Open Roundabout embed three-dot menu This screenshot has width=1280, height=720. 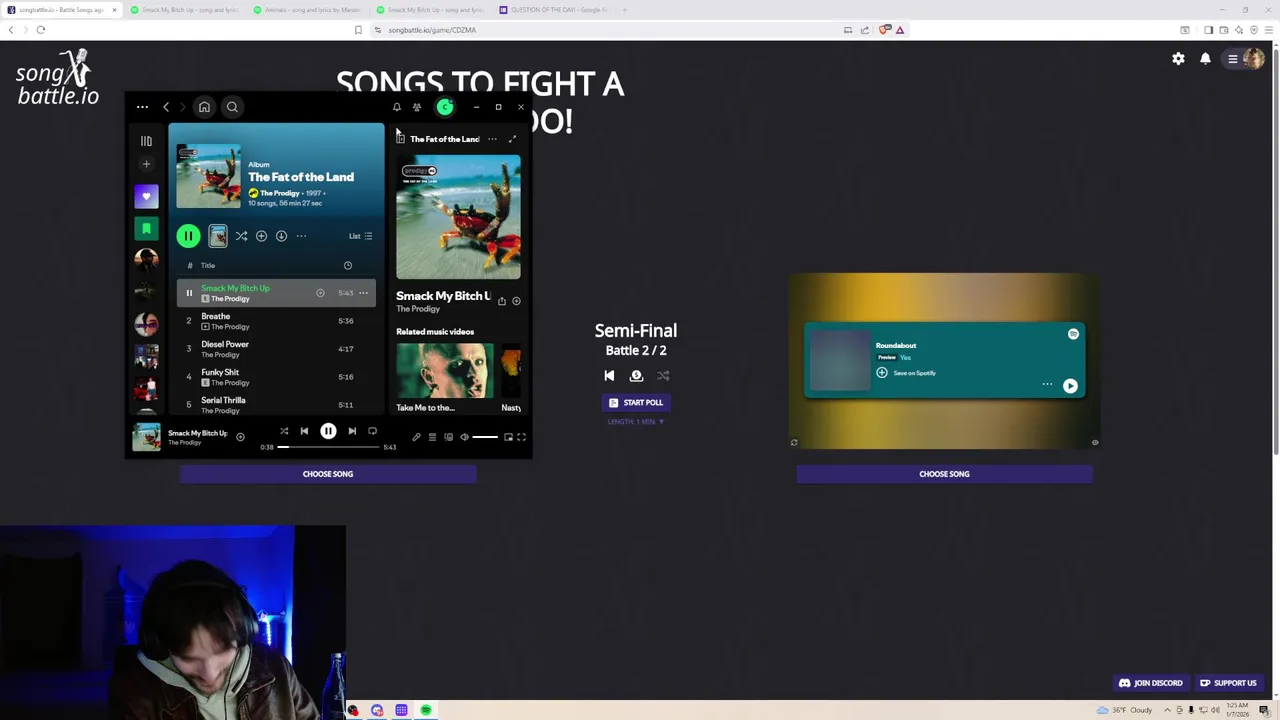(x=1047, y=385)
